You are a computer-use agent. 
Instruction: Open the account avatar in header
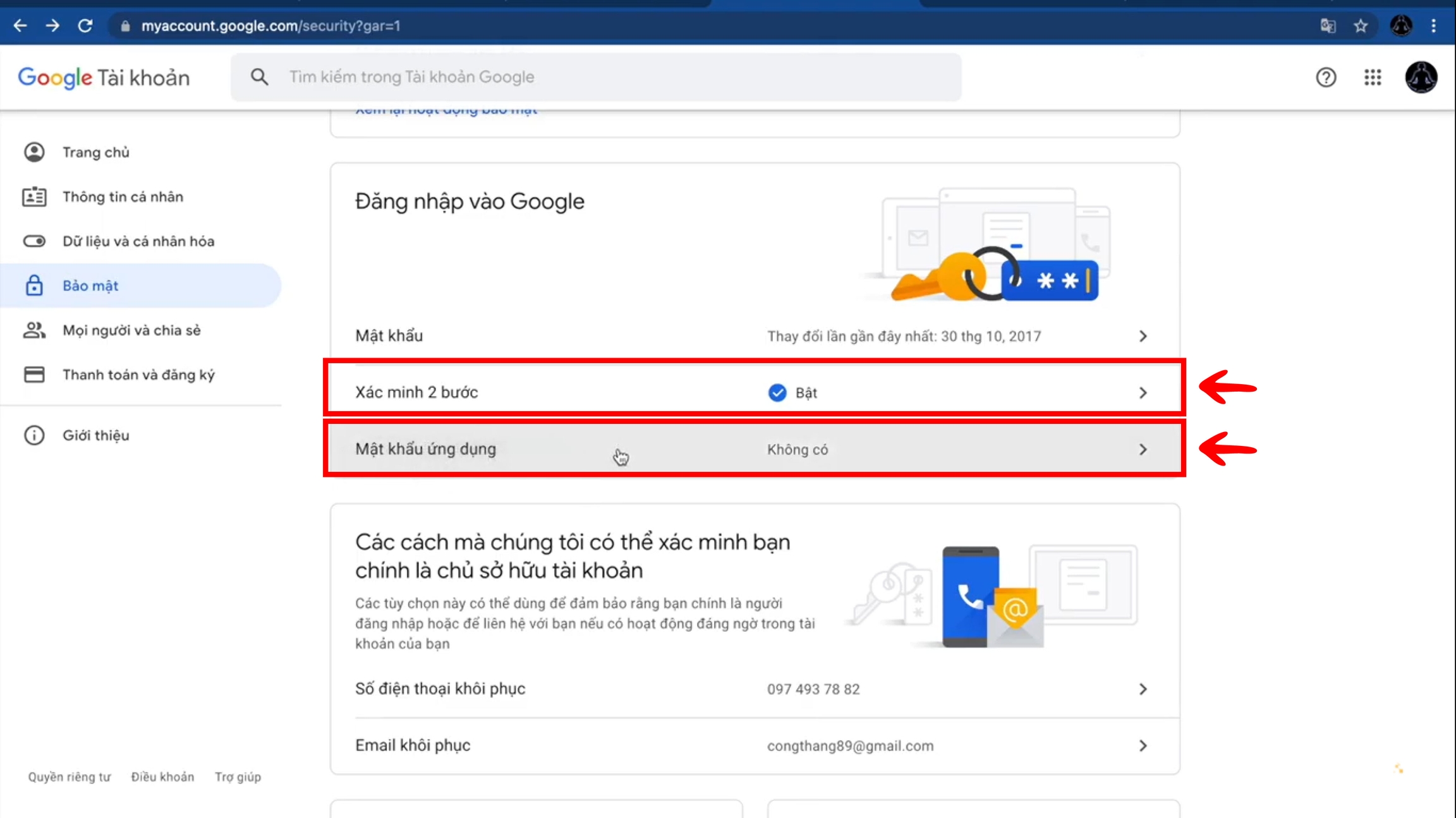tap(1421, 77)
